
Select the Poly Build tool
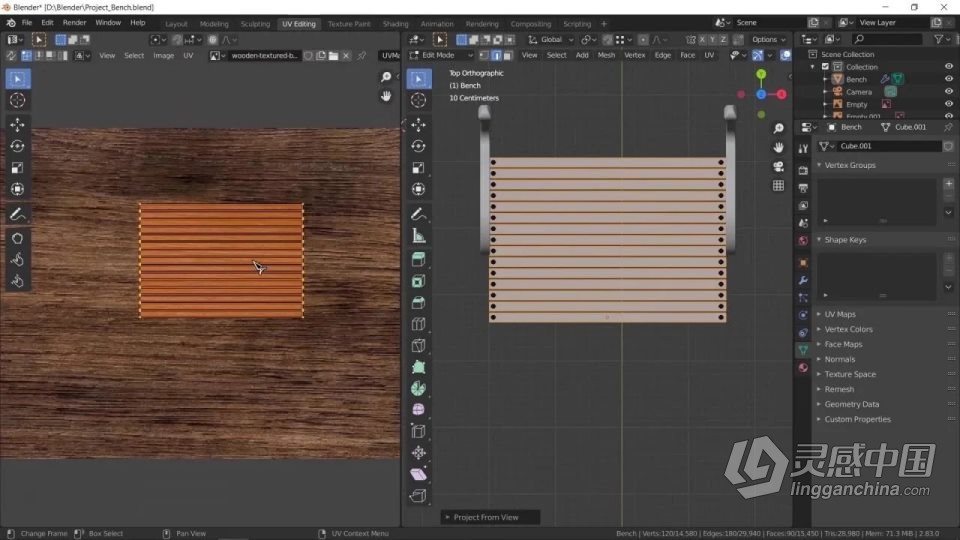(419, 367)
